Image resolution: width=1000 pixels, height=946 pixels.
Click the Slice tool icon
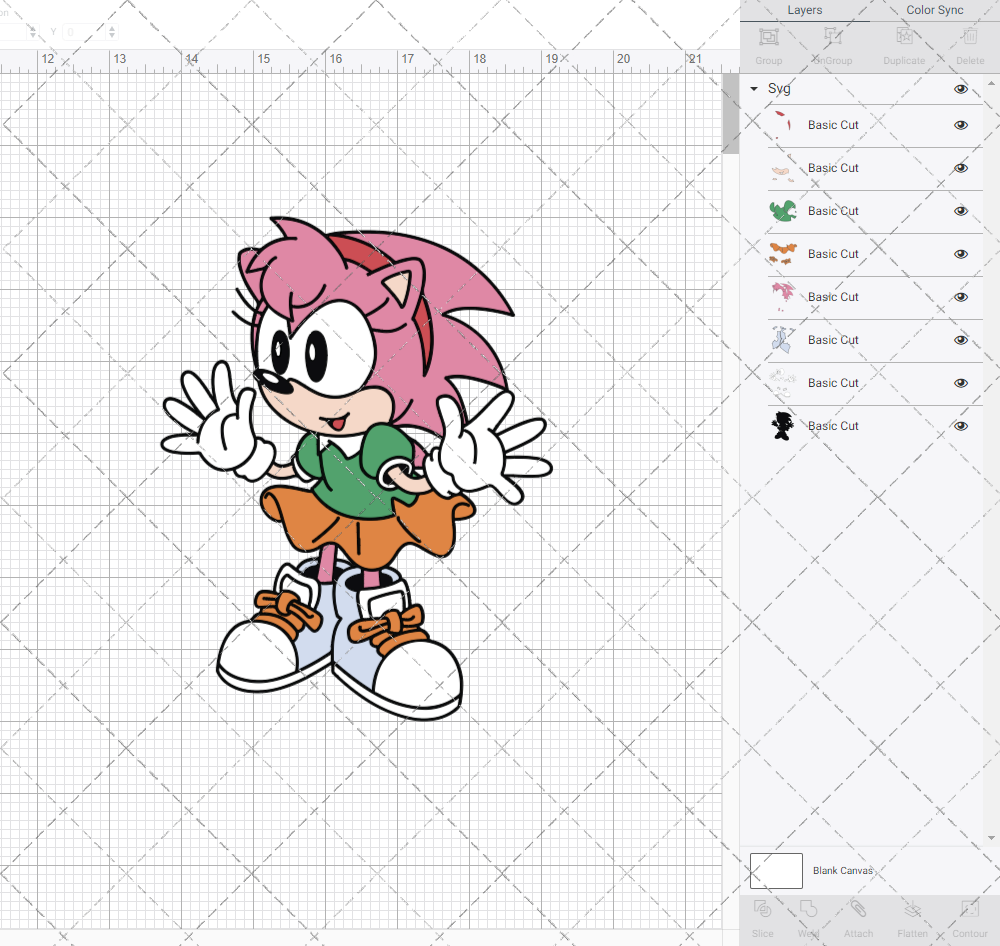tap(763, 908)
